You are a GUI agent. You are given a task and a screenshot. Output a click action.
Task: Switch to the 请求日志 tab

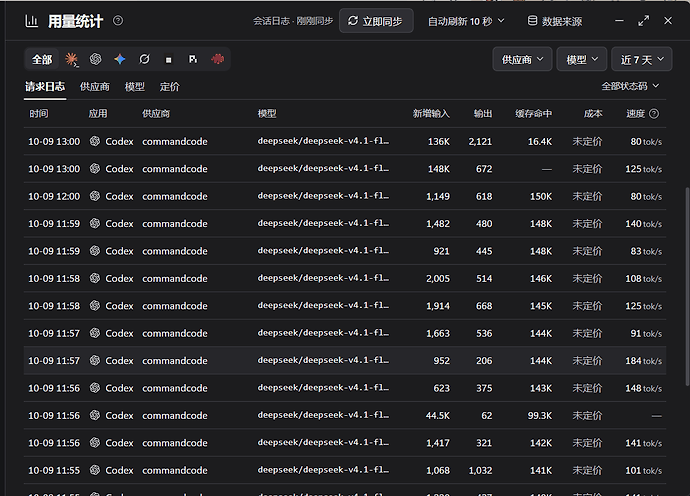click(x=45, y=87)
